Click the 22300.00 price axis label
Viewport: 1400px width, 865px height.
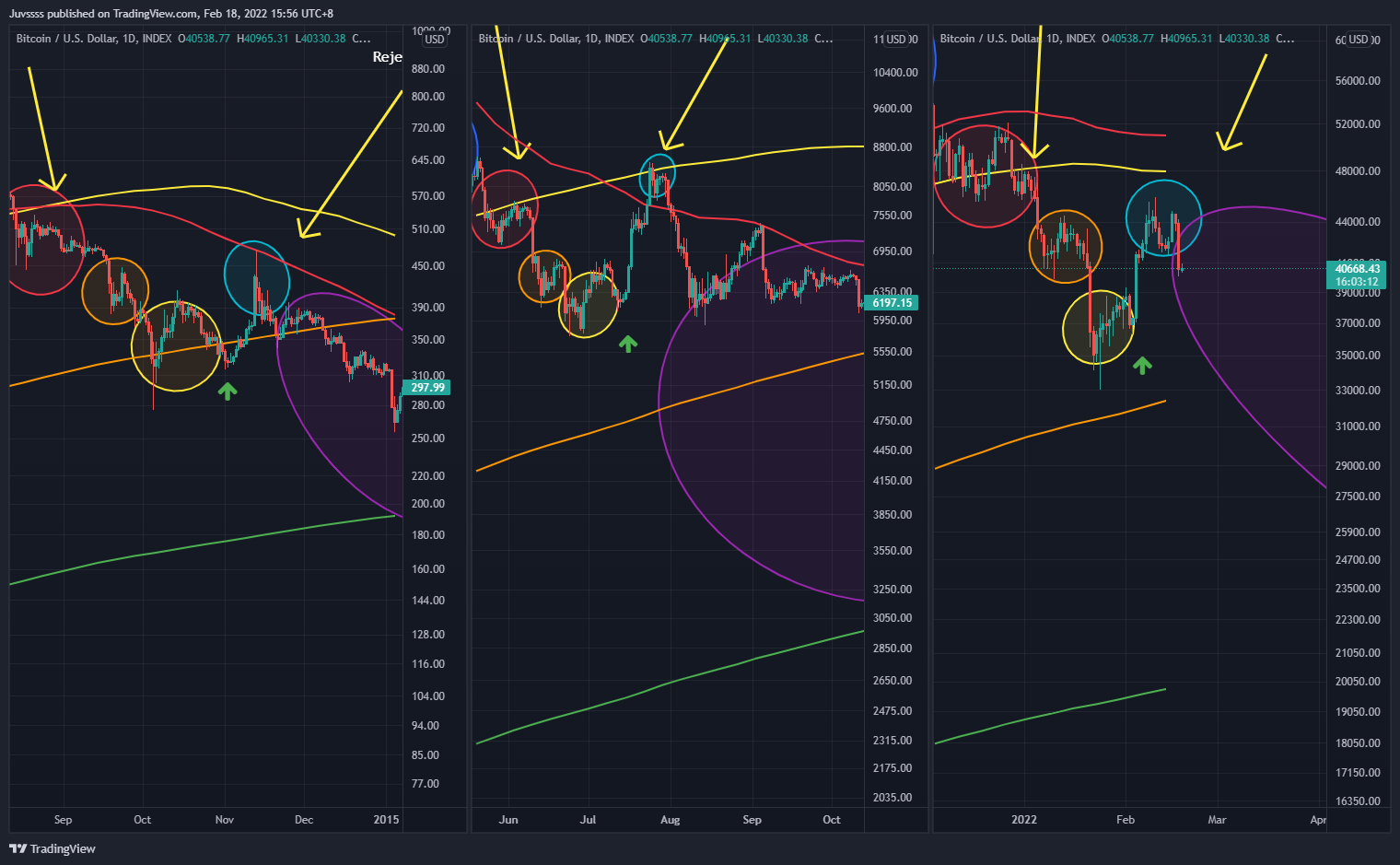(x=1358, y=620)
